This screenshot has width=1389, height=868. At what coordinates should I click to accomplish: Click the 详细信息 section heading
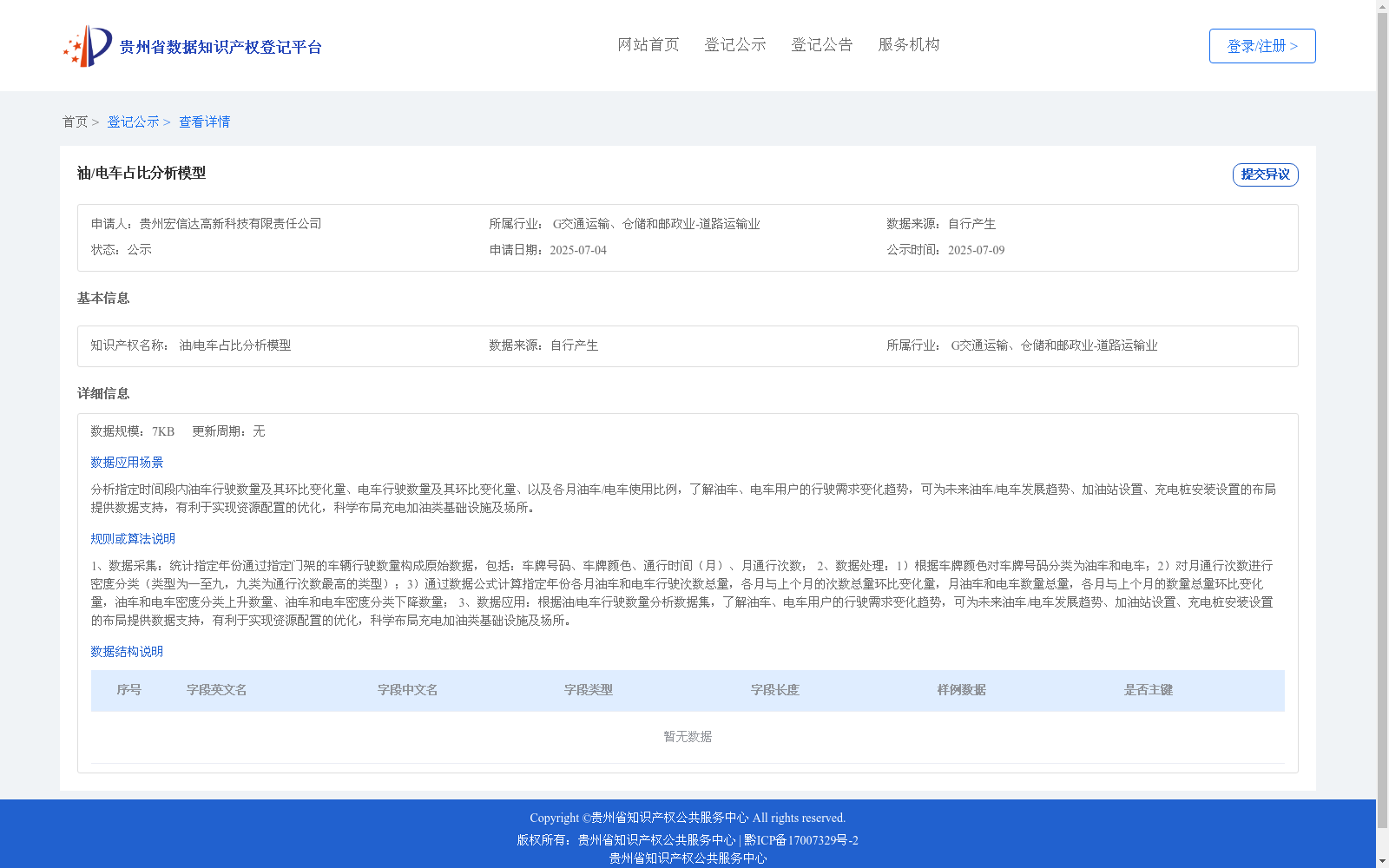(x=103, y=393)
